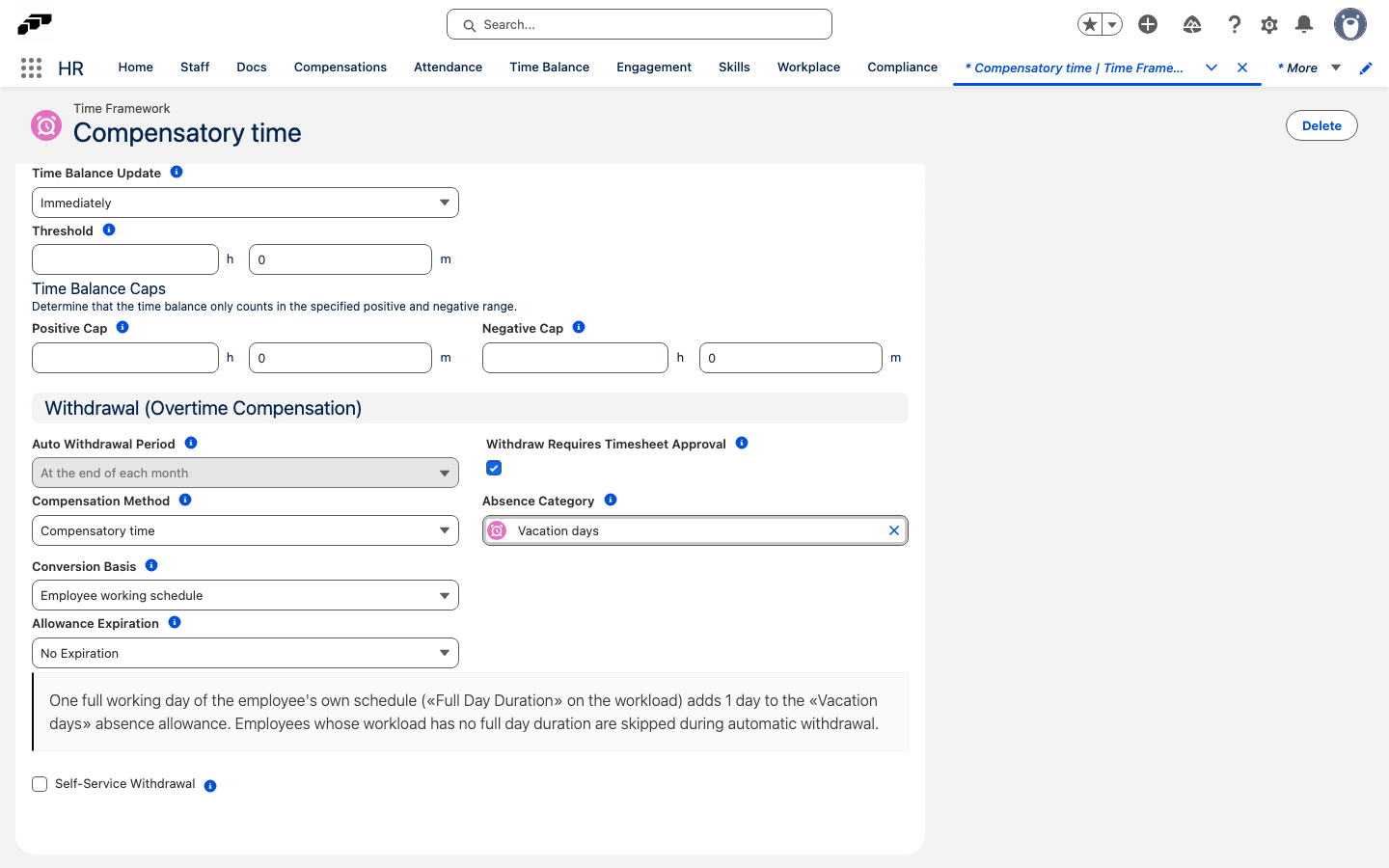Screen dimensions: 1389x868
Task: Show info tooltip for Threshold
Action: click(x=109, y=230)
